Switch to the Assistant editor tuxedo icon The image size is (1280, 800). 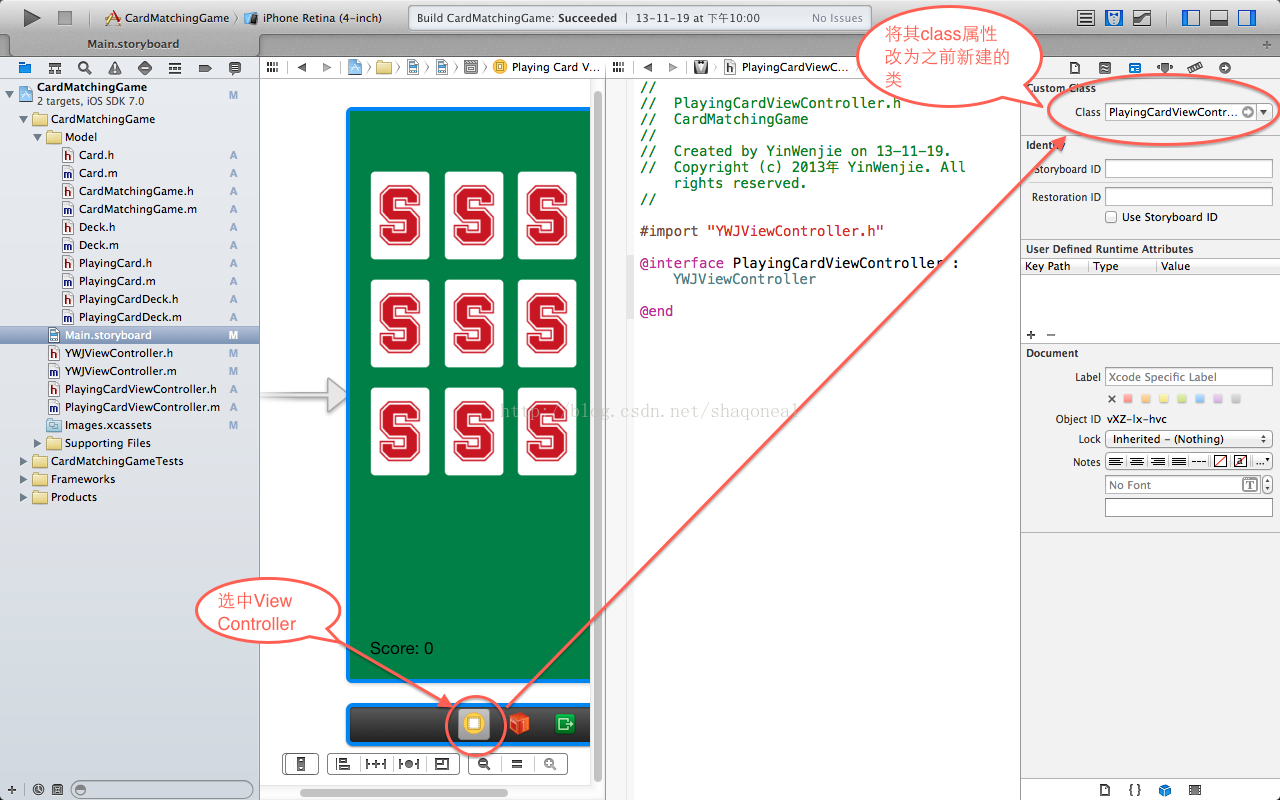1114,18
